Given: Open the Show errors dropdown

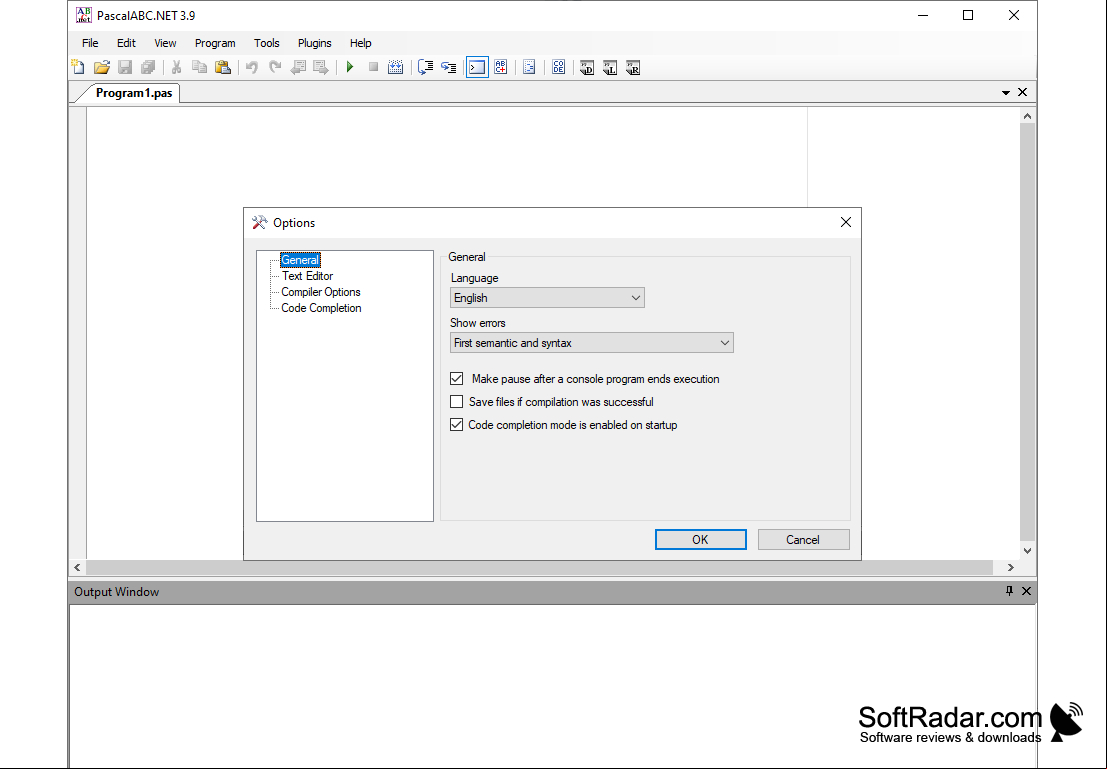Looking at the screenshot, I should 592,343.
